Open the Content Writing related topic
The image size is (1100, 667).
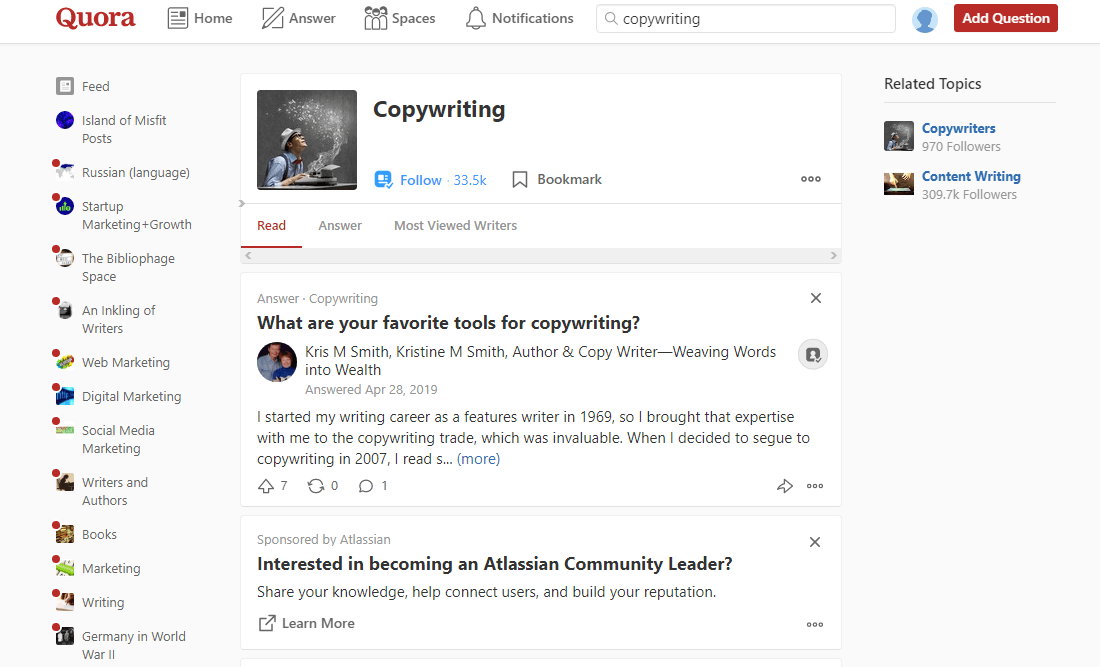pyautogui.click(x=971, y=176)
